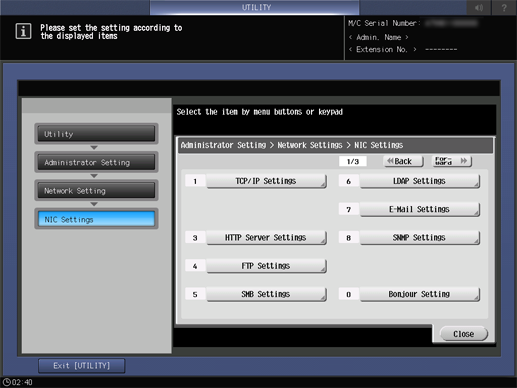Close the NIC Settings screen
This screenshot has width=517, height=388.
pyautogui.click(x=464, y=334)
